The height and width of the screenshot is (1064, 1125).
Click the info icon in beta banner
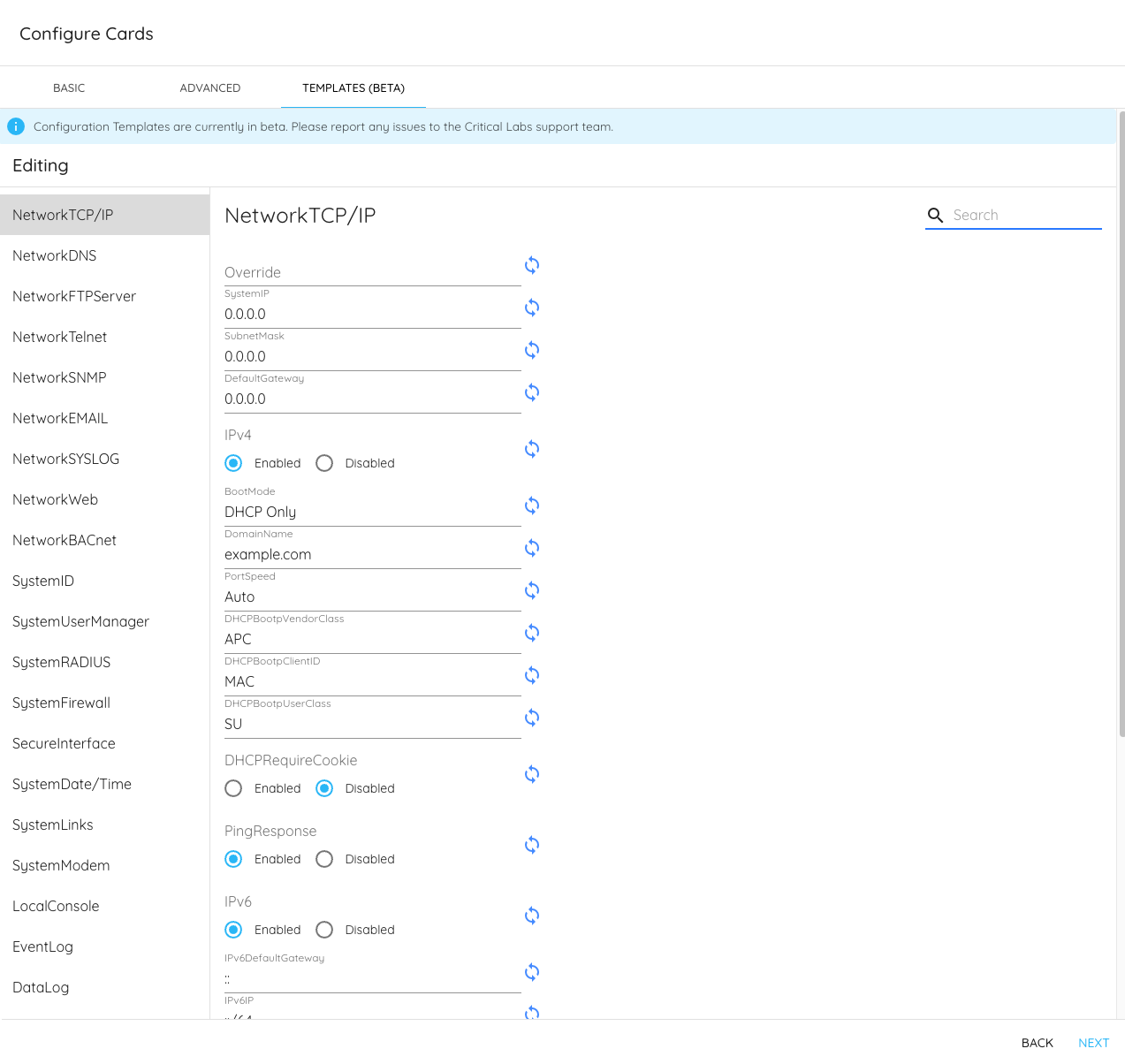coord(16,126)
